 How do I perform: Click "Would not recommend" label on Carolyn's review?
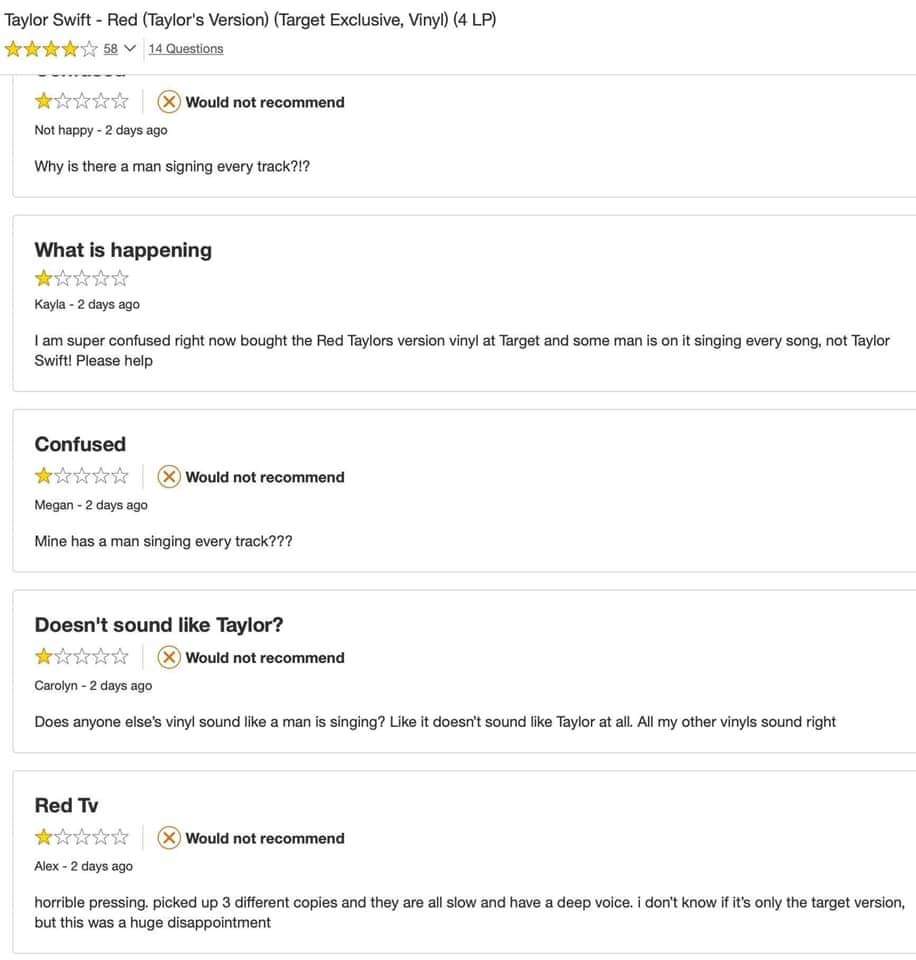(x=264, y=658)
